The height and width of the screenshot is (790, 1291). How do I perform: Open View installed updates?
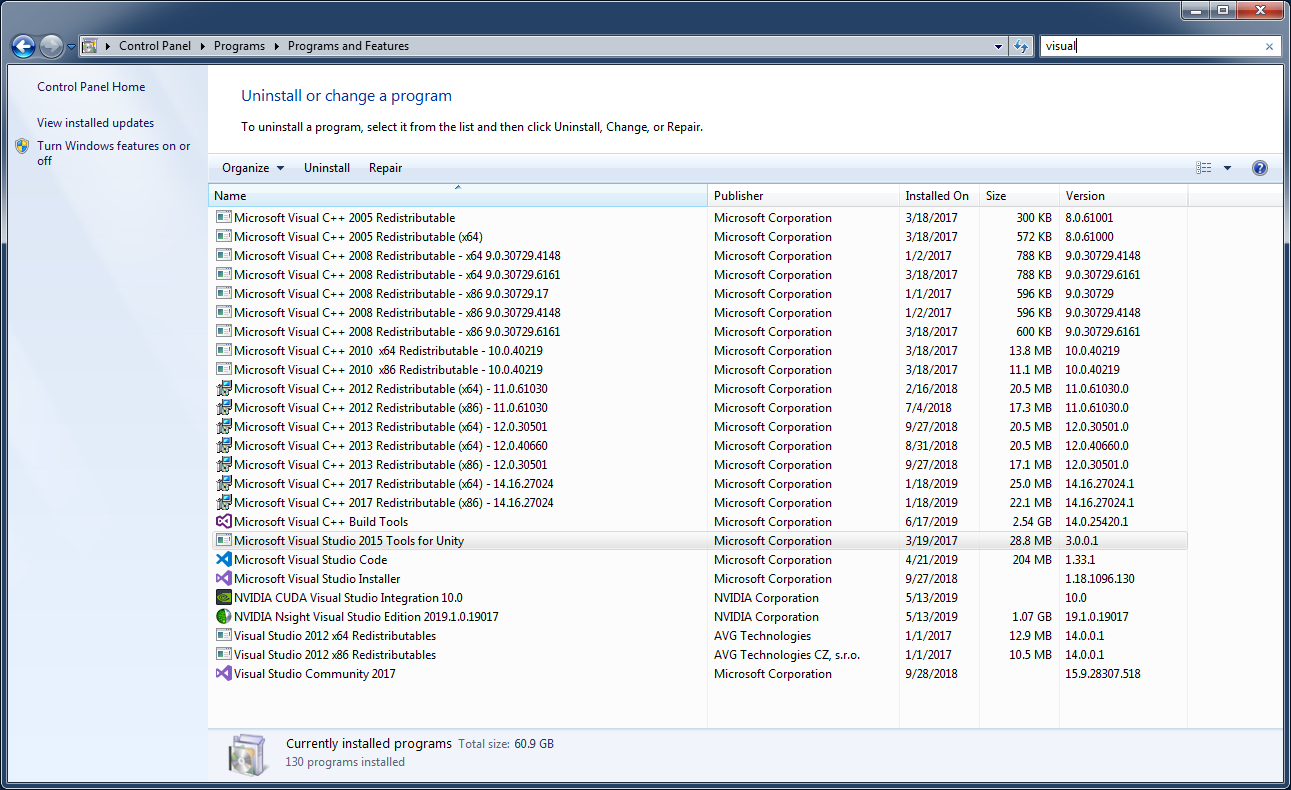93,122
